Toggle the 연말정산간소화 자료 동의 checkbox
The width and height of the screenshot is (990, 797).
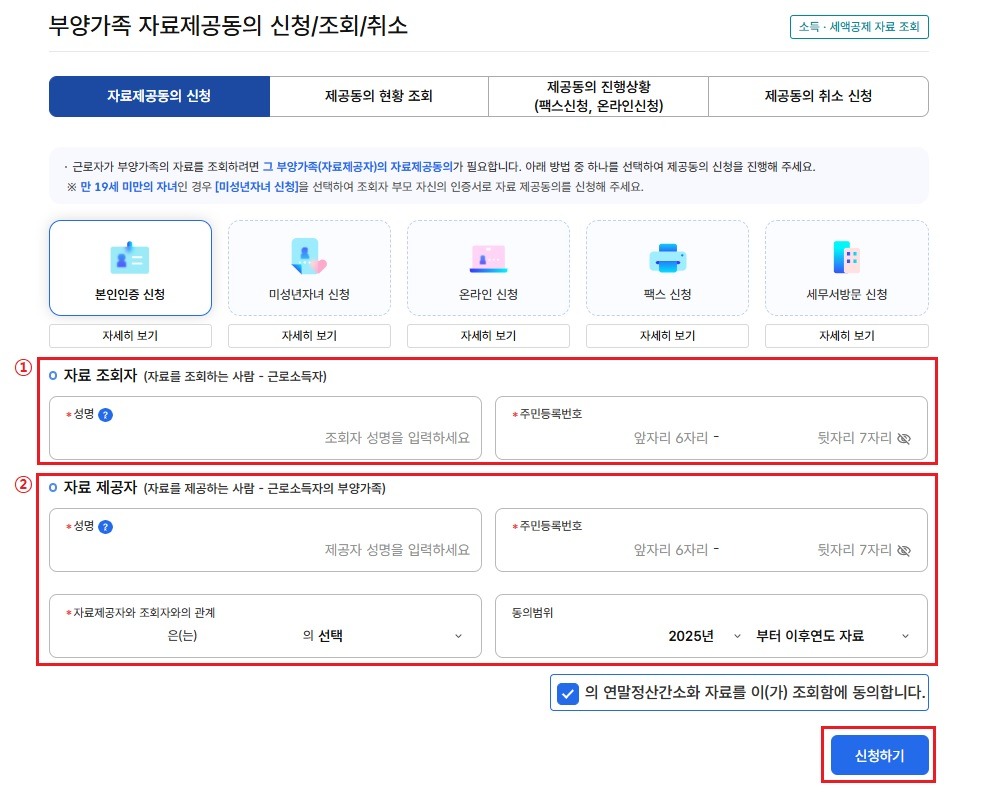(x=568, y=692)
